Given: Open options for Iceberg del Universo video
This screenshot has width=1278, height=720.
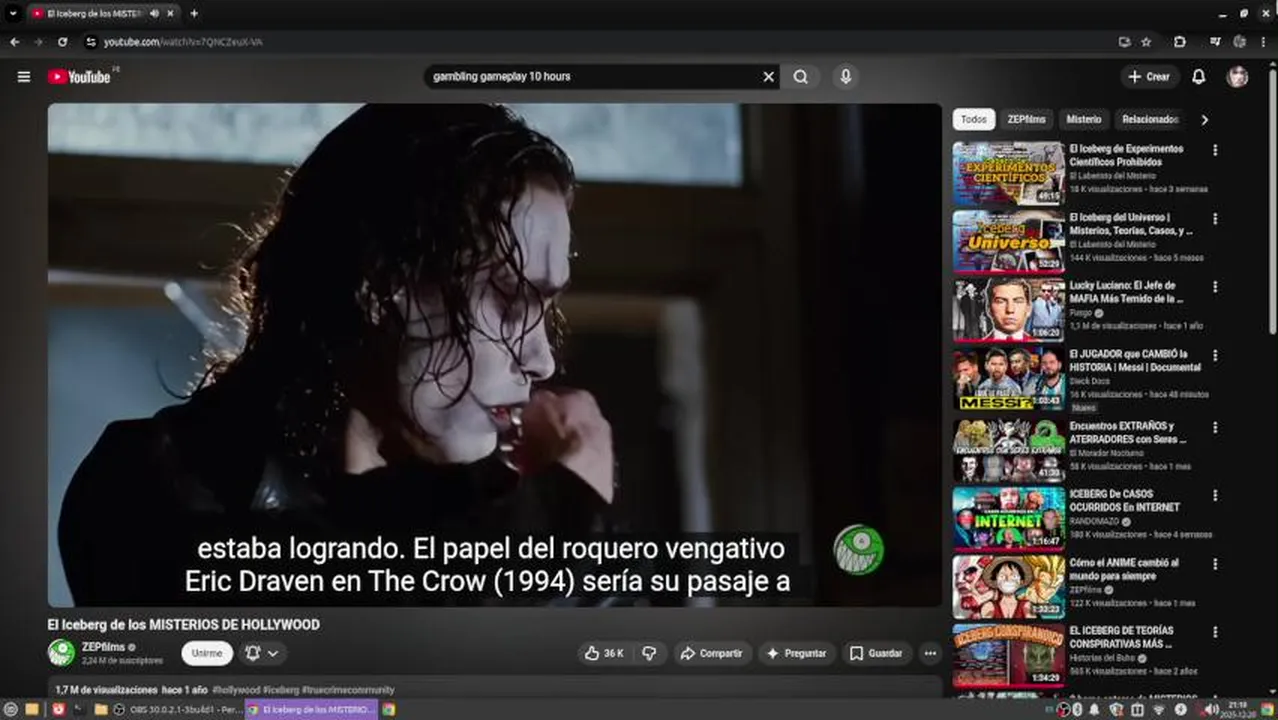Looking at the screenshot, I should (x=1215, y=218).
